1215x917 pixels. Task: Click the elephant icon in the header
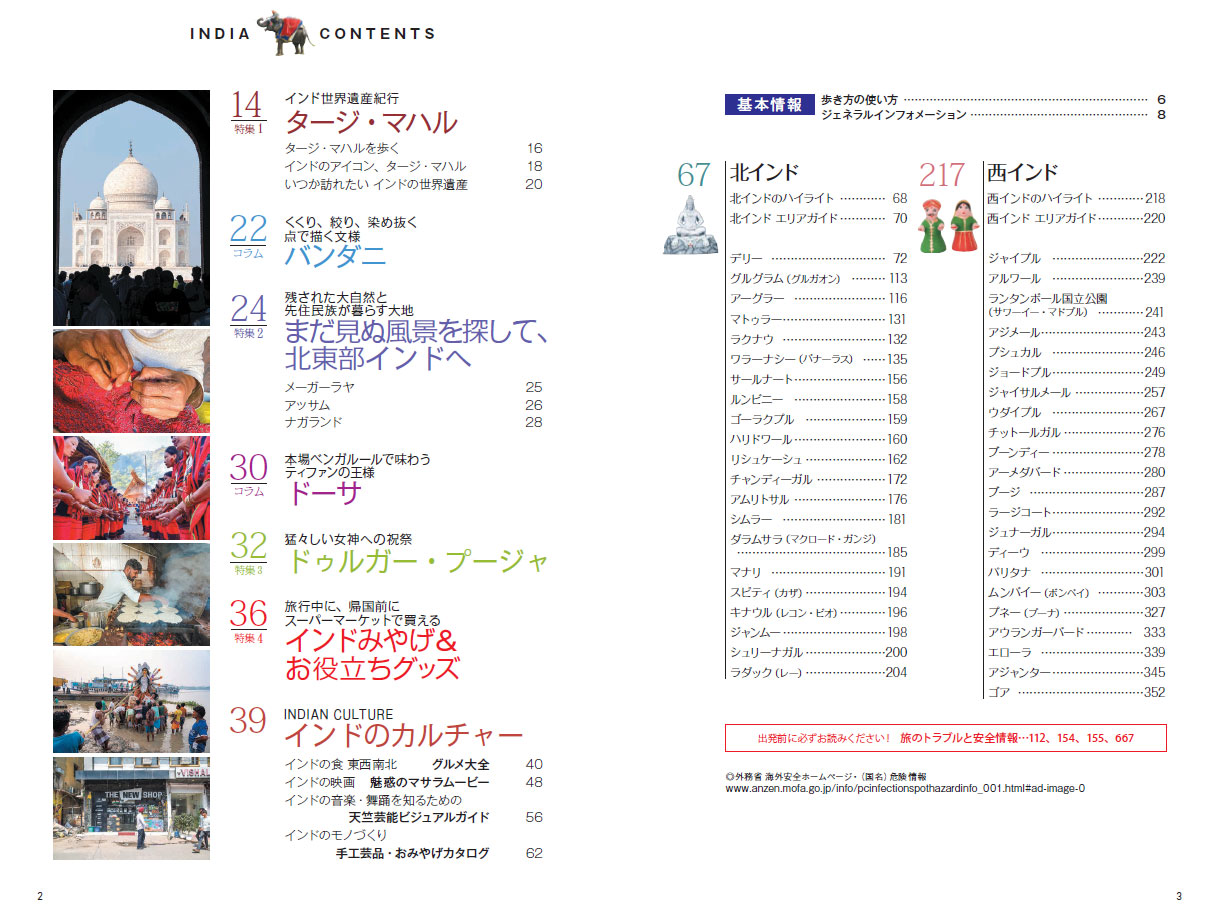pos(284,33)
